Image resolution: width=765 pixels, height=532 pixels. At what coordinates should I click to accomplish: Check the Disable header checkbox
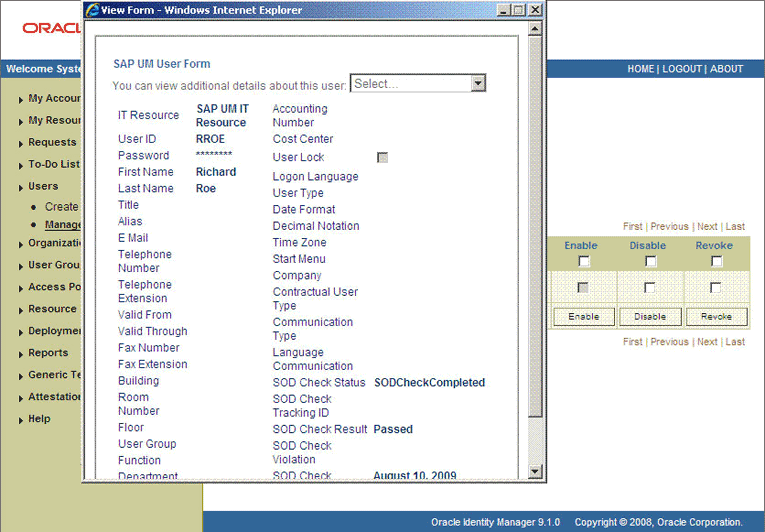point(650,262)
